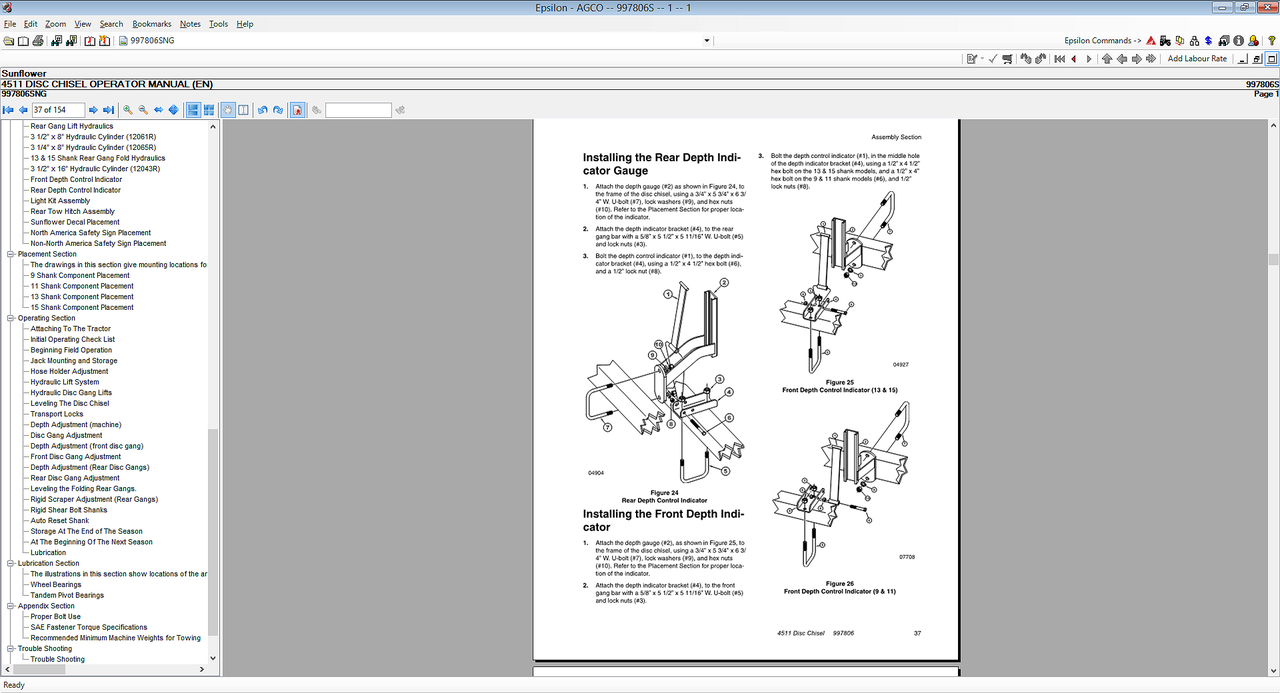Viewport: 1280px width, 693px height.
Task: Open 9 Shank Component Placement bookmark
Action: (80, 275)
